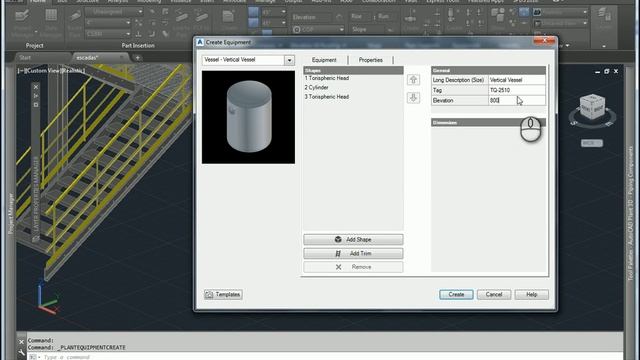Click the Remove shape button
Image resolution: width=640 pixels, height=360 pixels.
pos(353,267)
